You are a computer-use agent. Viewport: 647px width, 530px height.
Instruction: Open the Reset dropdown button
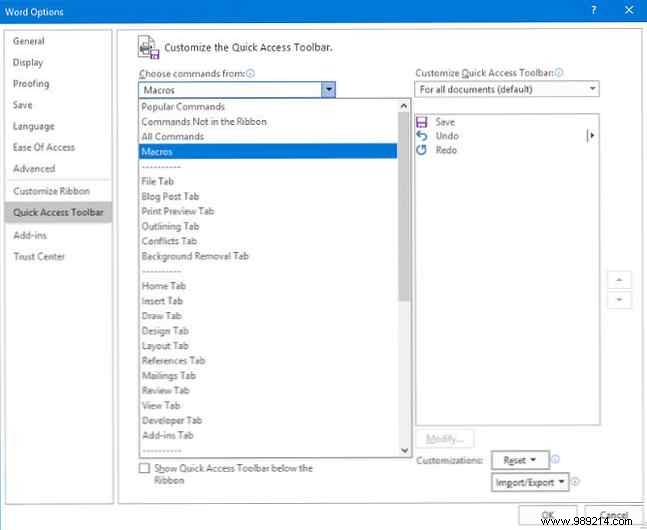click(x=520, y=460)
